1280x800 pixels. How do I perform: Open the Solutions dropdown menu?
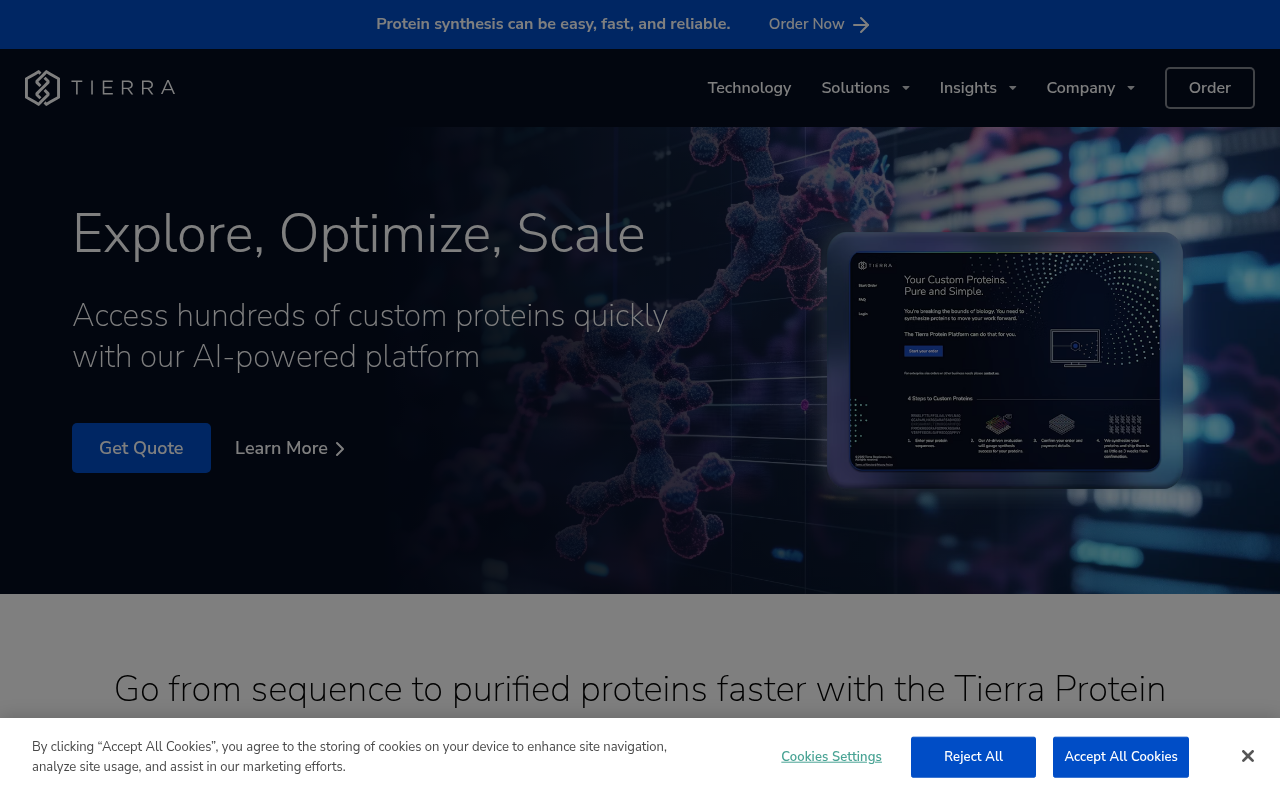click(855, 88)
